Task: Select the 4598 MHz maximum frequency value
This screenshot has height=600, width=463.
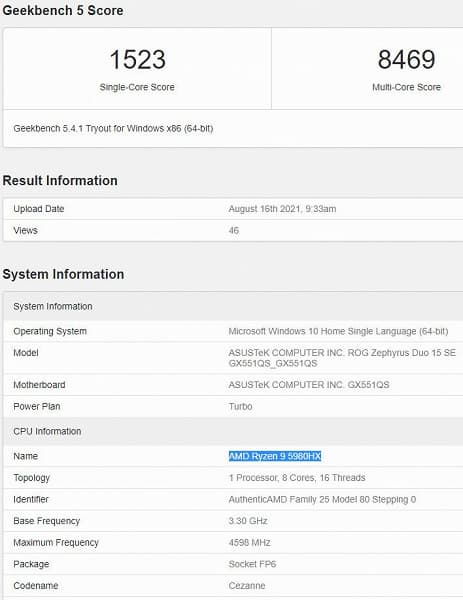Action: coord(249,543)
